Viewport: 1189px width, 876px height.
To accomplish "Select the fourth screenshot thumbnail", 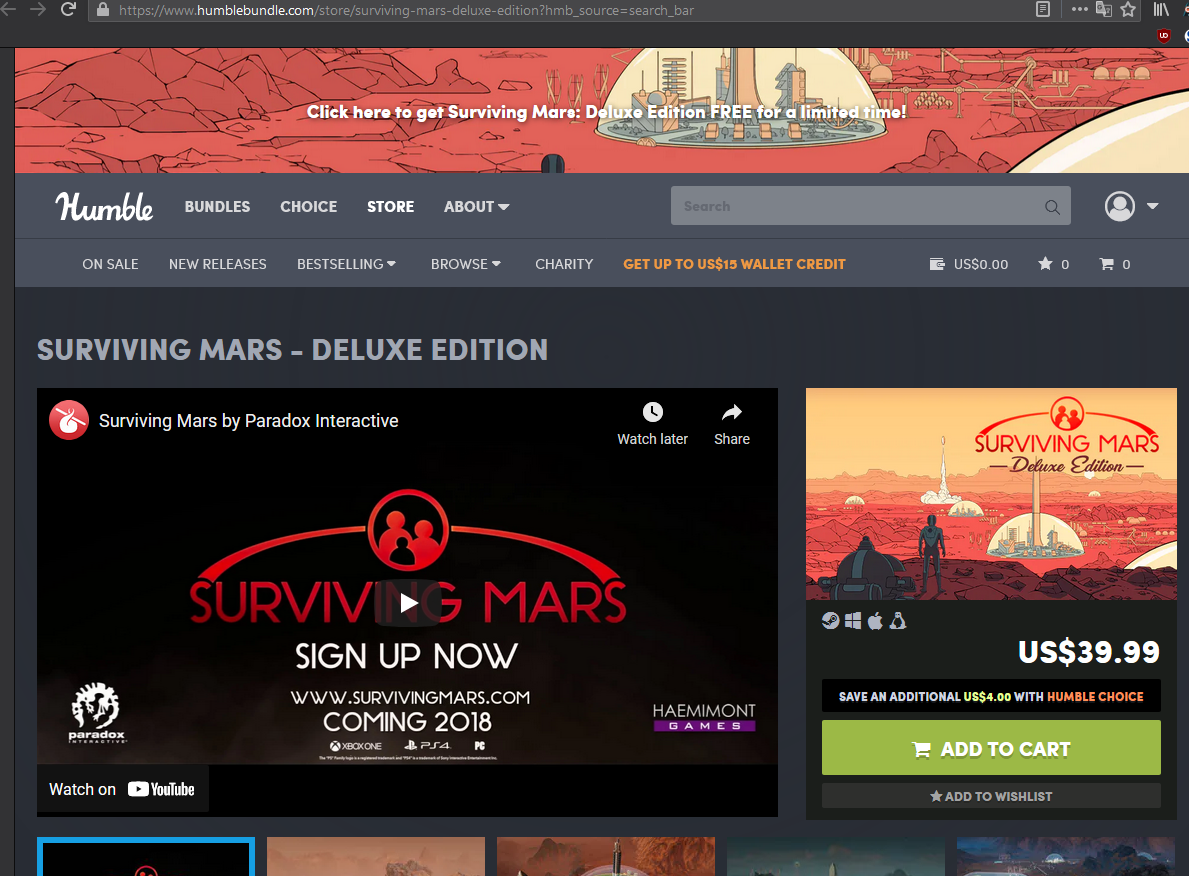I will pos(836,857).
